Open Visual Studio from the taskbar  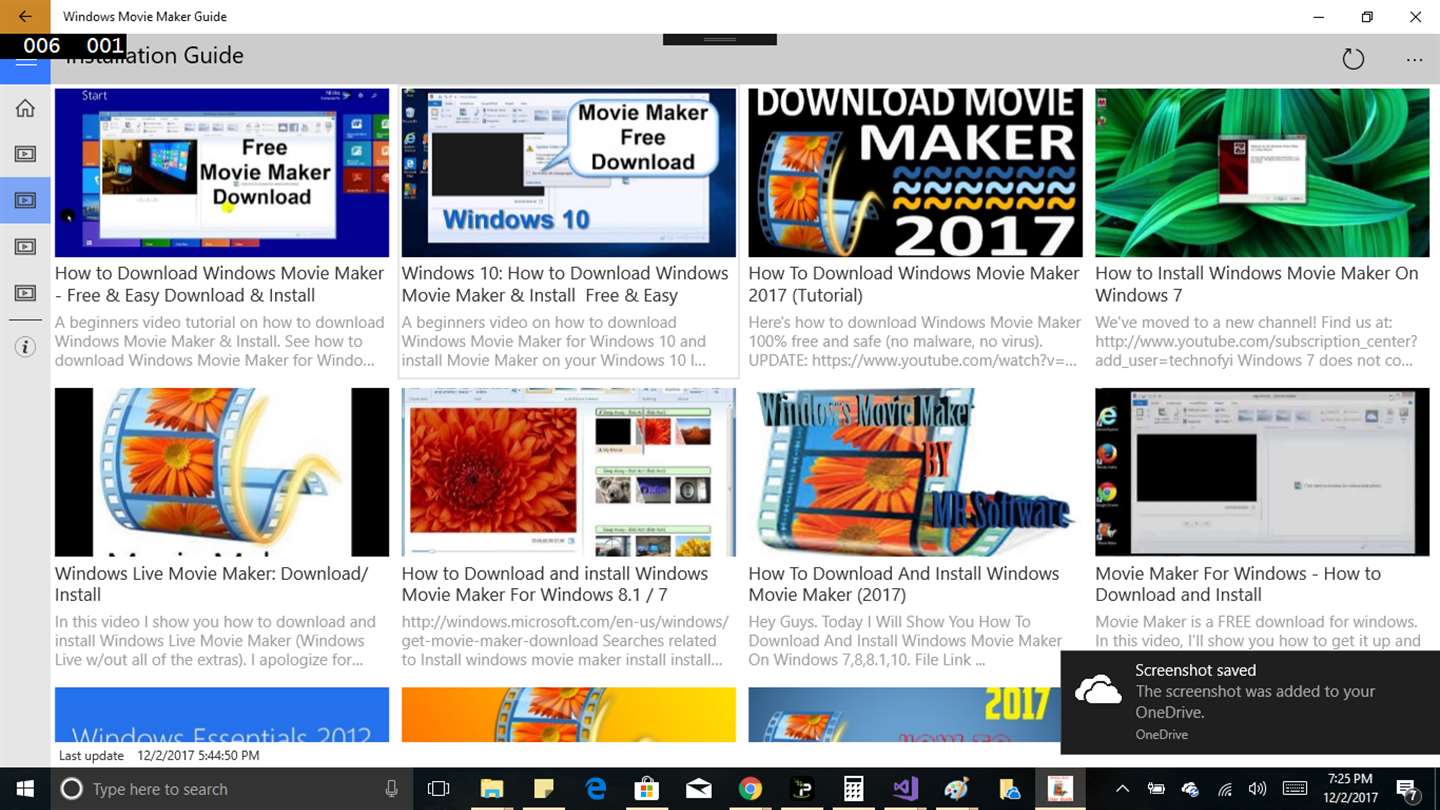(x=905, y=789)
